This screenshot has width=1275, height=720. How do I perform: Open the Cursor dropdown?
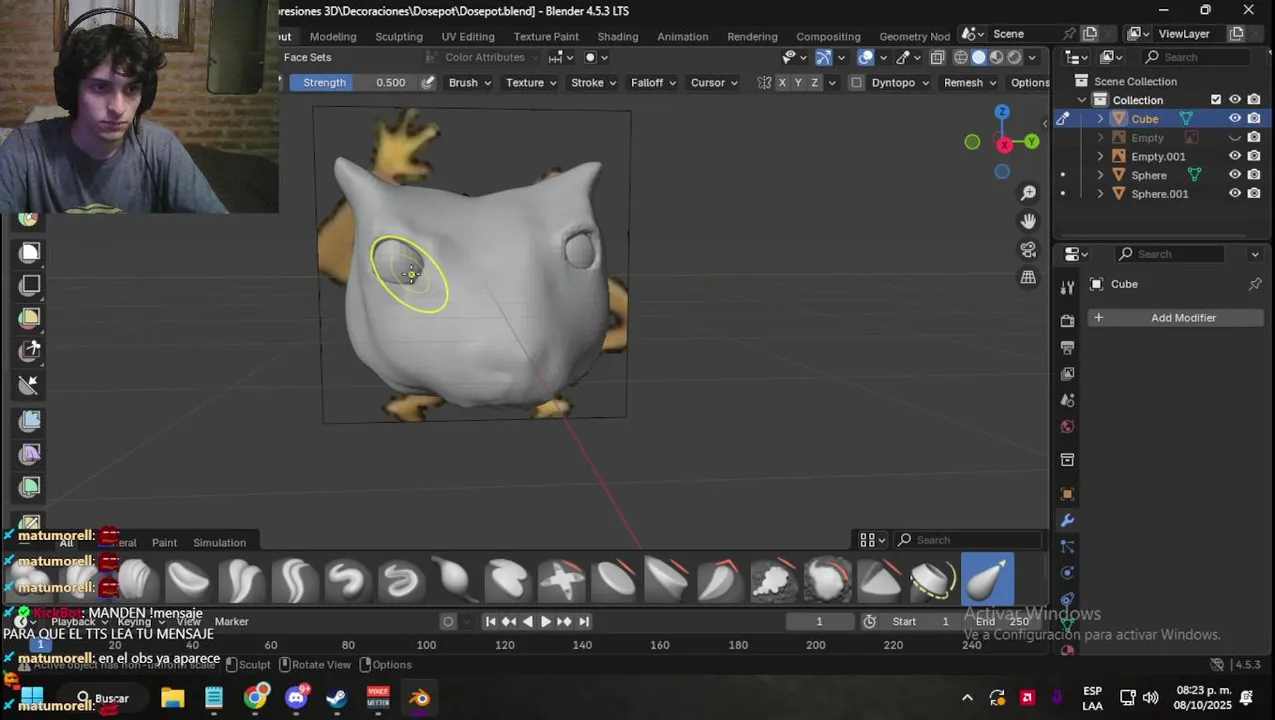click(714, 82)
